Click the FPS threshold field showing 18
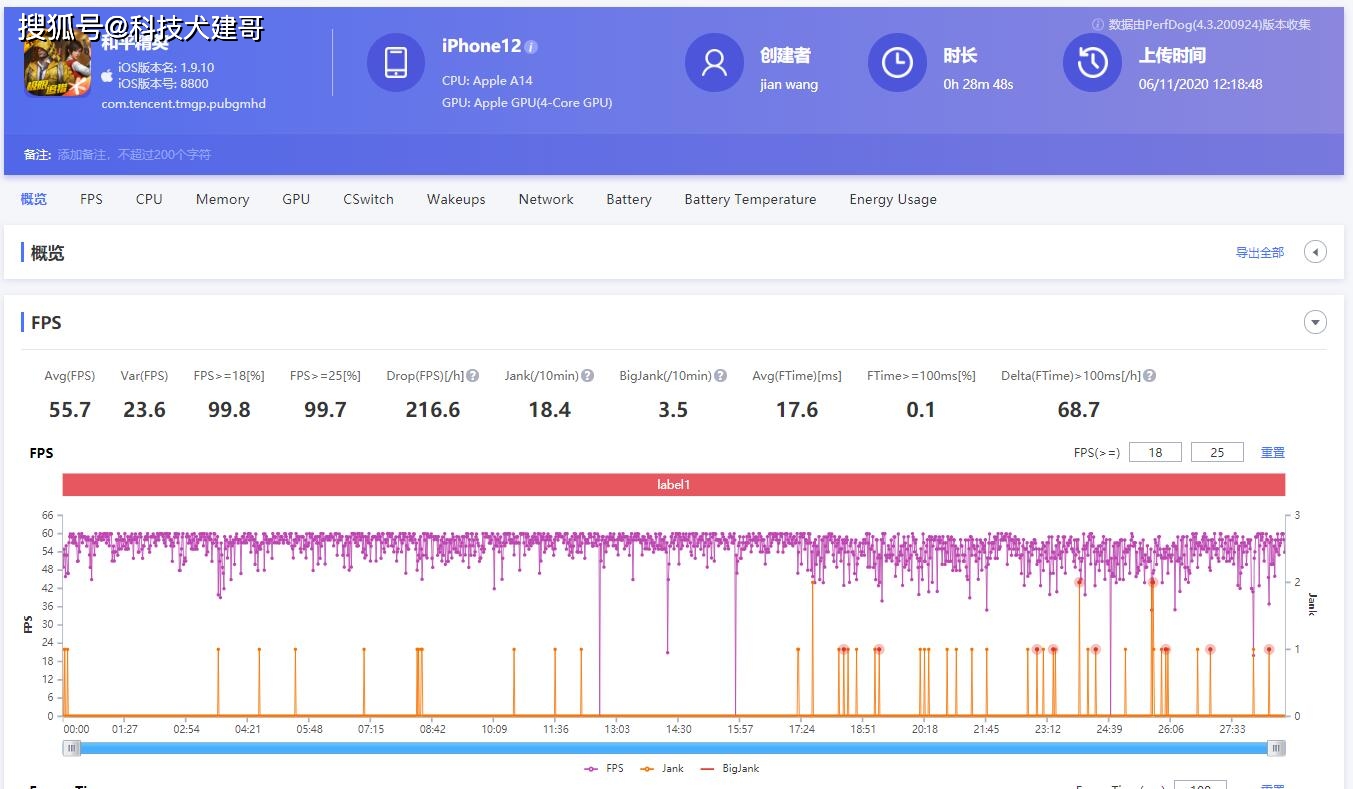The height and width of the screenshot is (789, 1353). pos(1155,452)
